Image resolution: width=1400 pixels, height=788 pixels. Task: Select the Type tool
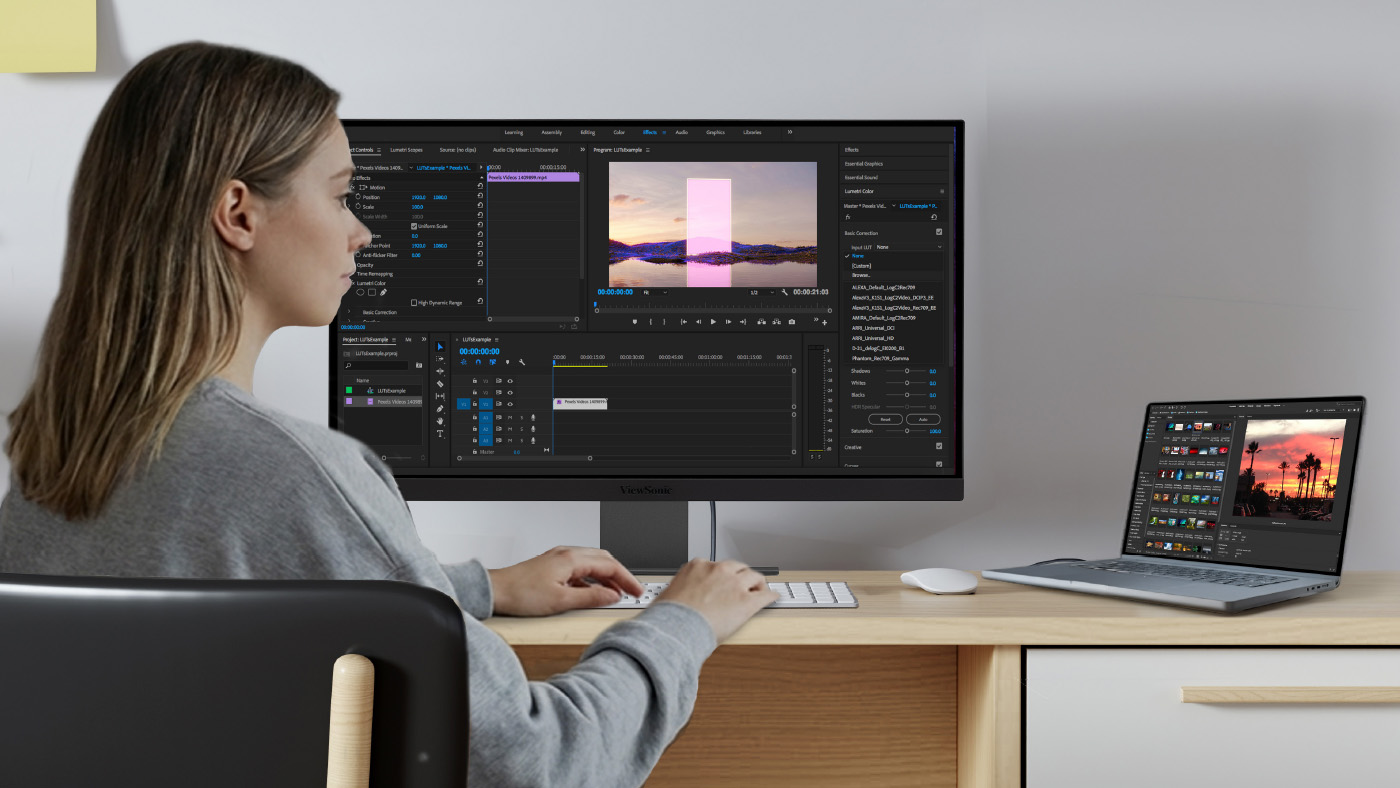click(x=440, y=433)
